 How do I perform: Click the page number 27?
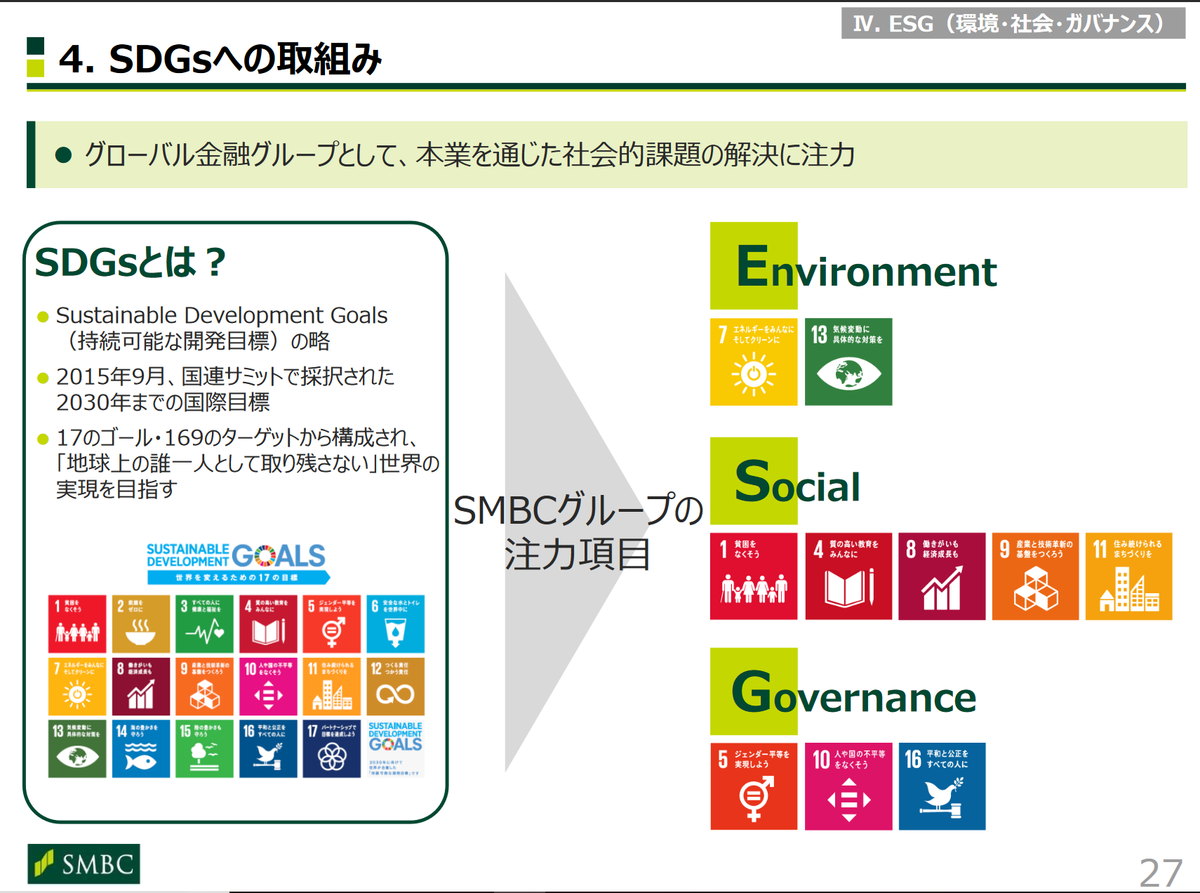tap(1160, 872)
